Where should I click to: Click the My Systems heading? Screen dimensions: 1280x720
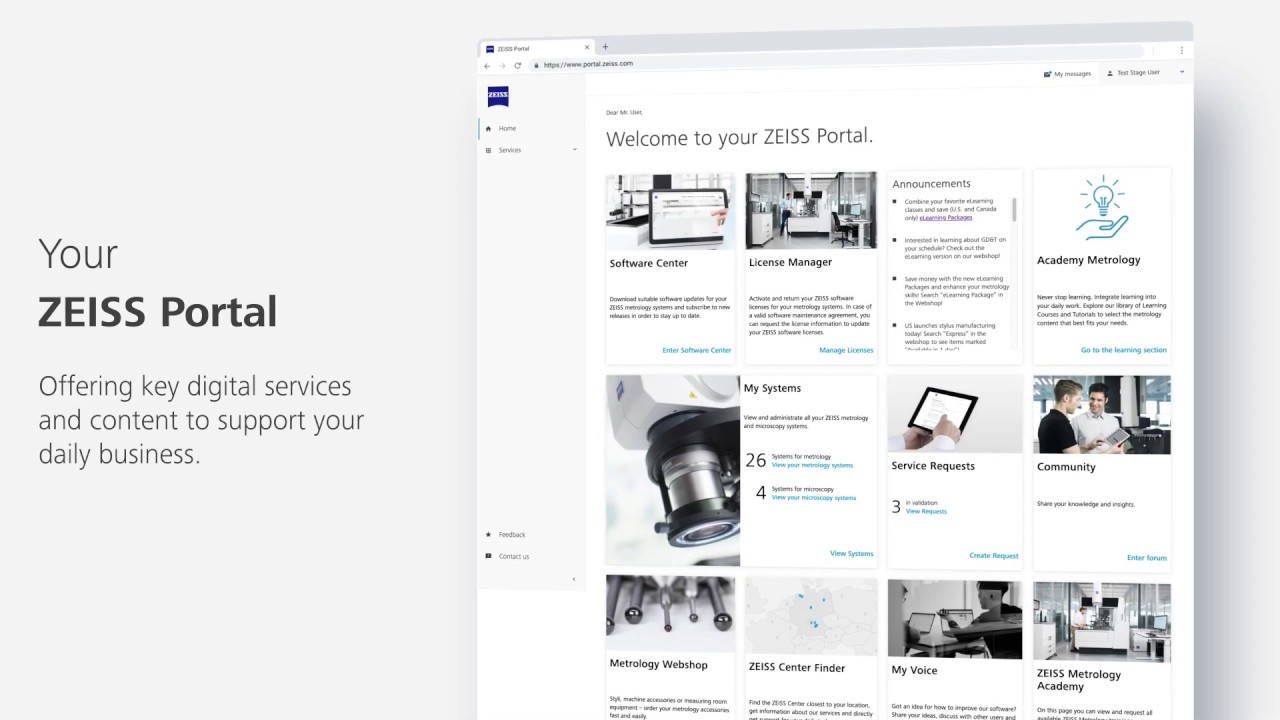[772, 388]
